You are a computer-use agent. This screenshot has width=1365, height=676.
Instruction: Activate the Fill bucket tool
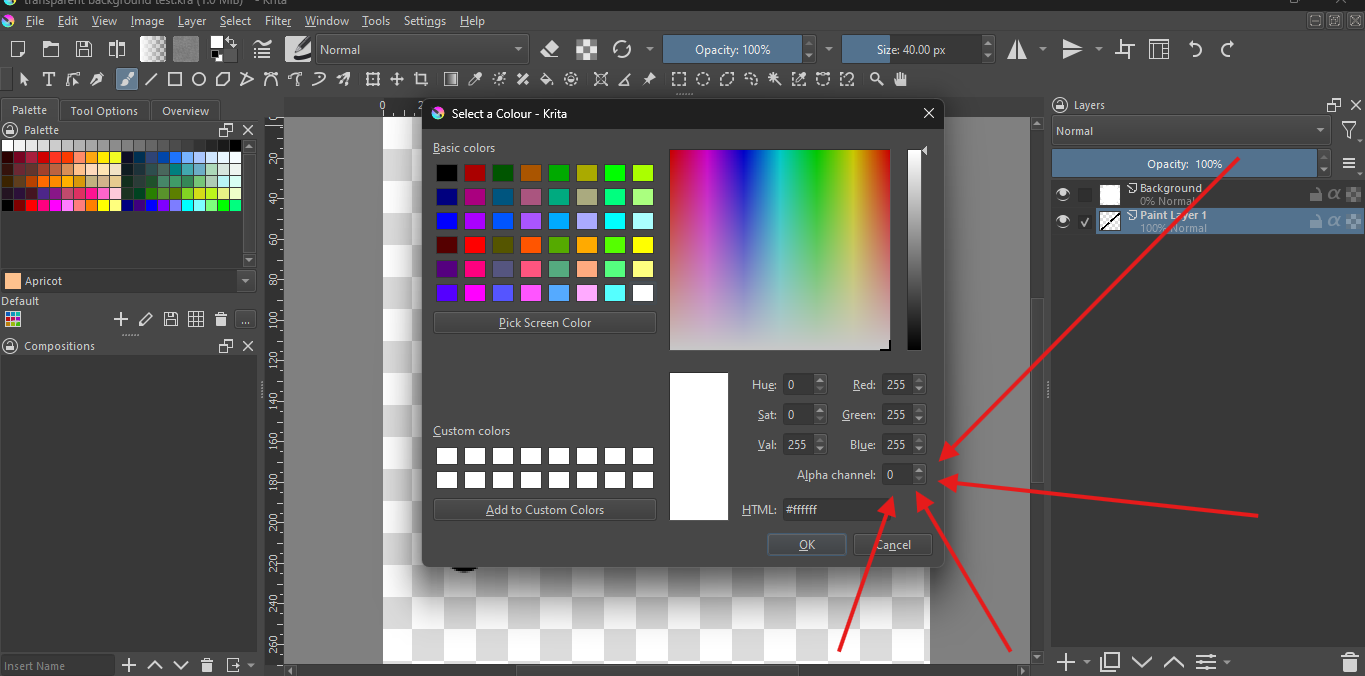pos(546,79)
